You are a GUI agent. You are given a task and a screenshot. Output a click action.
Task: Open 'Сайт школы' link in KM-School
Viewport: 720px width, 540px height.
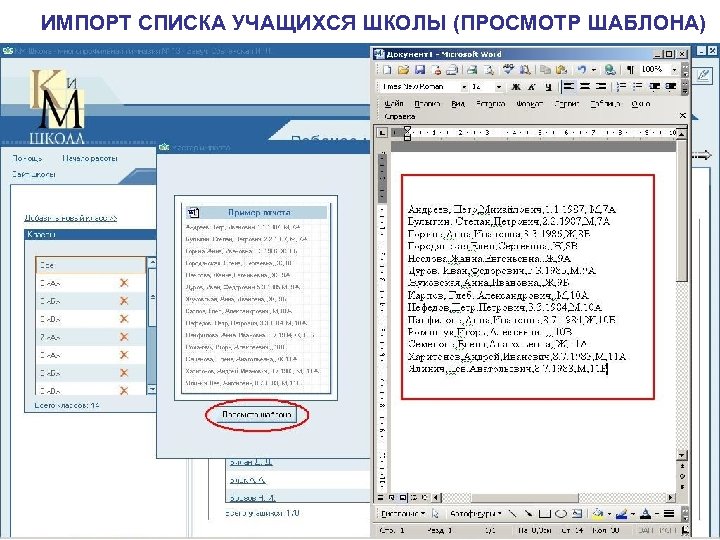tap(34, 174)
